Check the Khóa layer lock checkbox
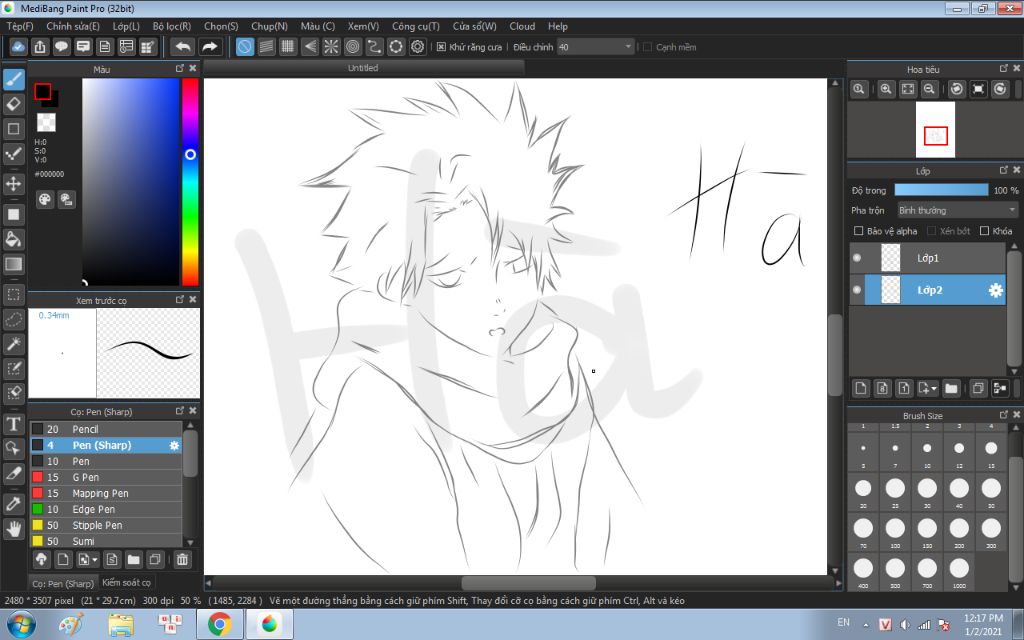Image resolution: width=1024 pixels, height=640 pixels. (x=984, y=231)
